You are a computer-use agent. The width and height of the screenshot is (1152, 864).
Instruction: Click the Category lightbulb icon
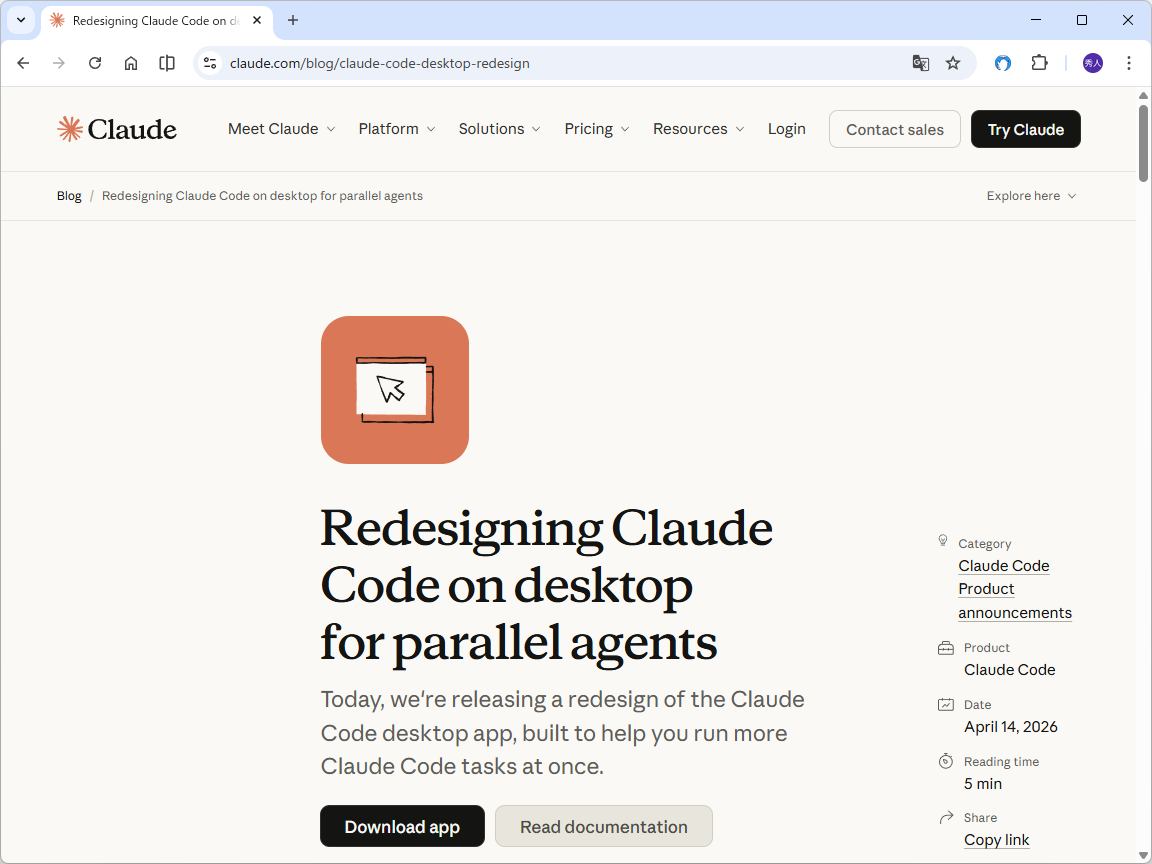(x=943, y=541)
